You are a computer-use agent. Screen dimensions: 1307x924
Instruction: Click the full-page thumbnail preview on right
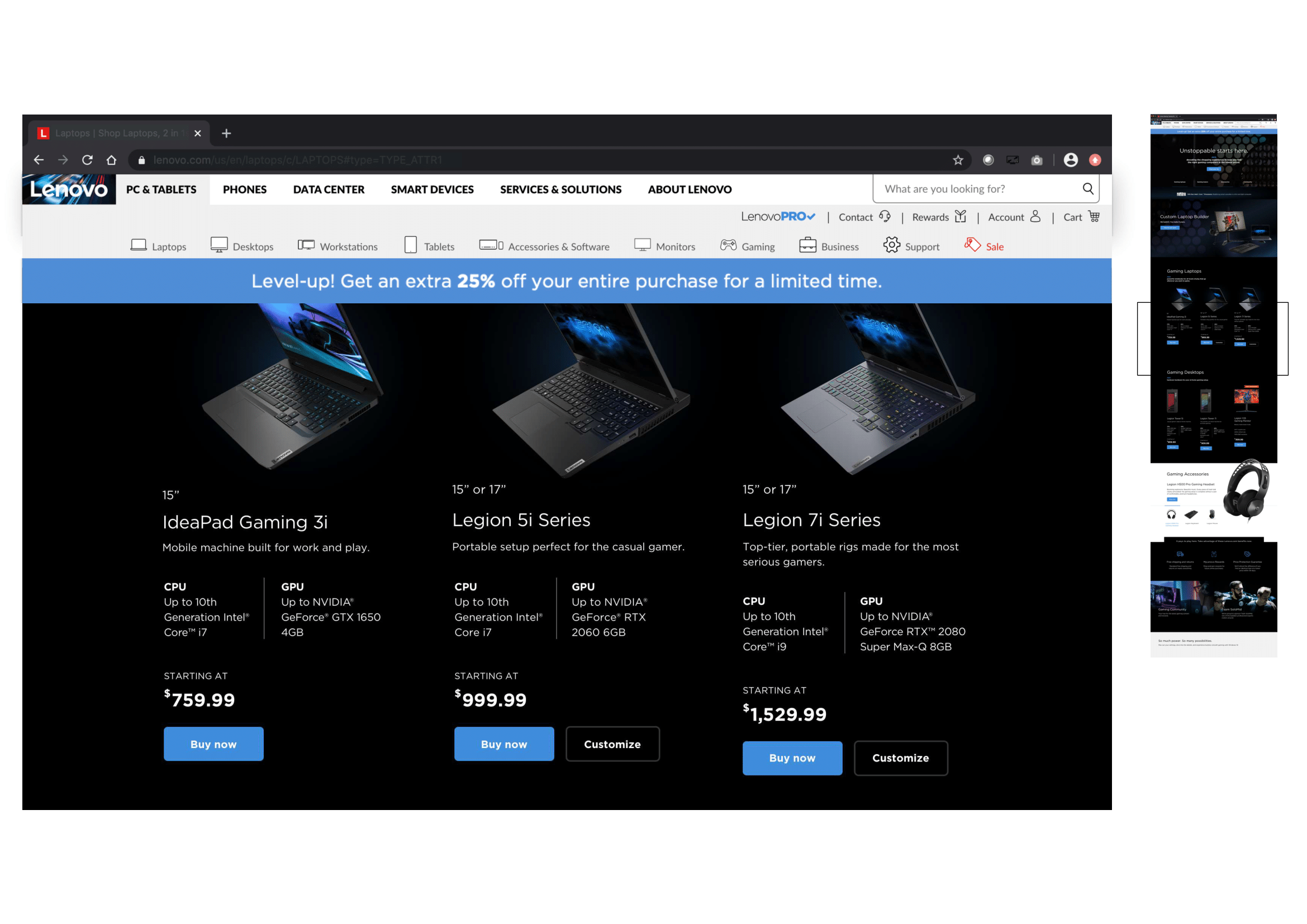coord(1213,387)
